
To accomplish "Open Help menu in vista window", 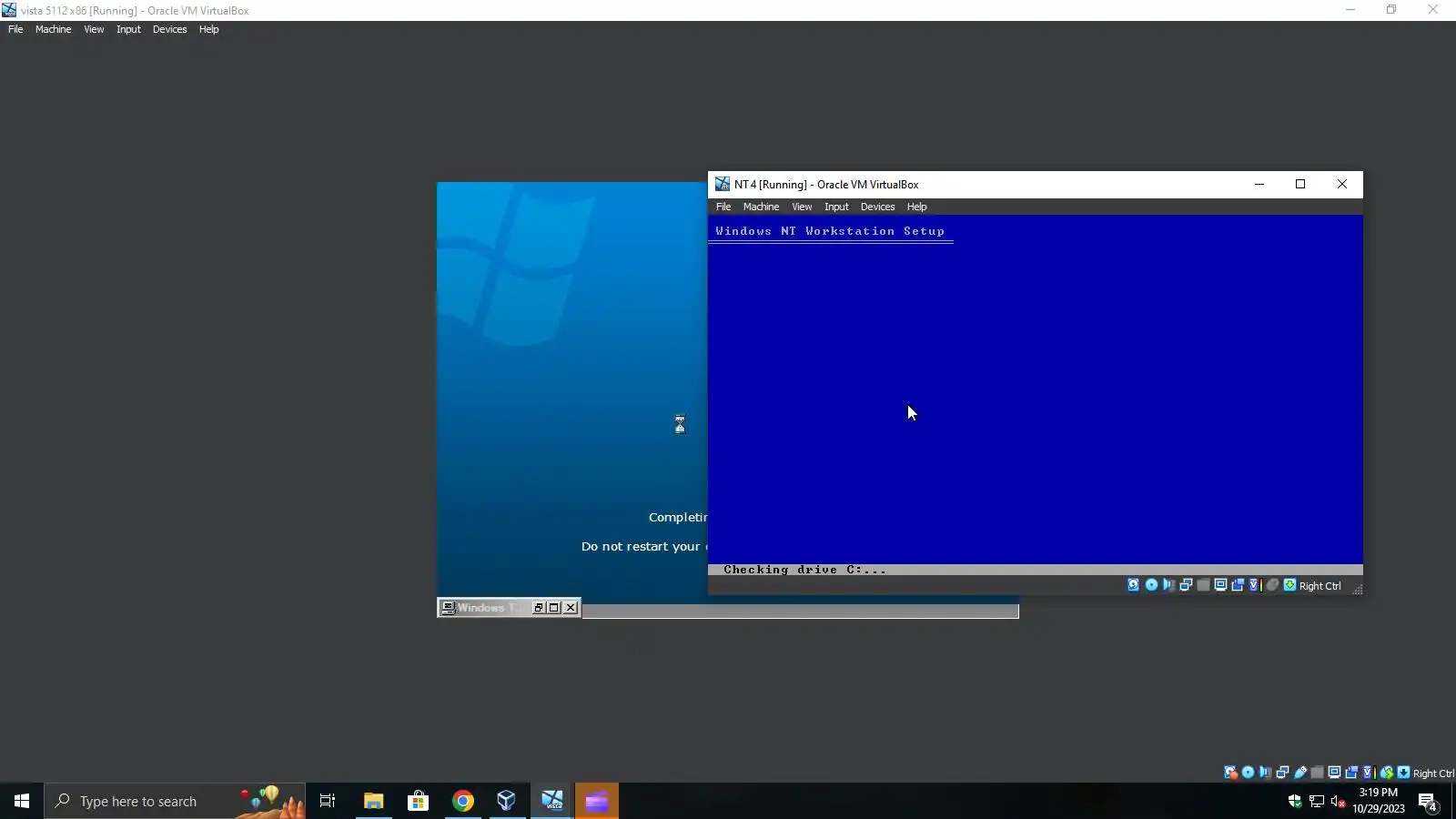I will pyautogui.click(x=209, y=29).
